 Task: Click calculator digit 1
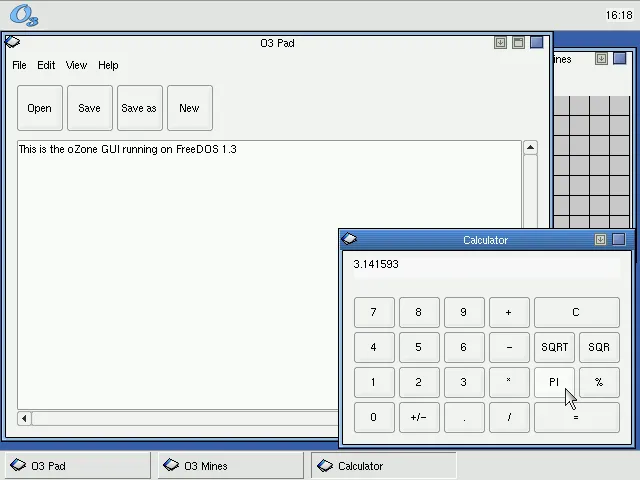click(x=374, y=382)
